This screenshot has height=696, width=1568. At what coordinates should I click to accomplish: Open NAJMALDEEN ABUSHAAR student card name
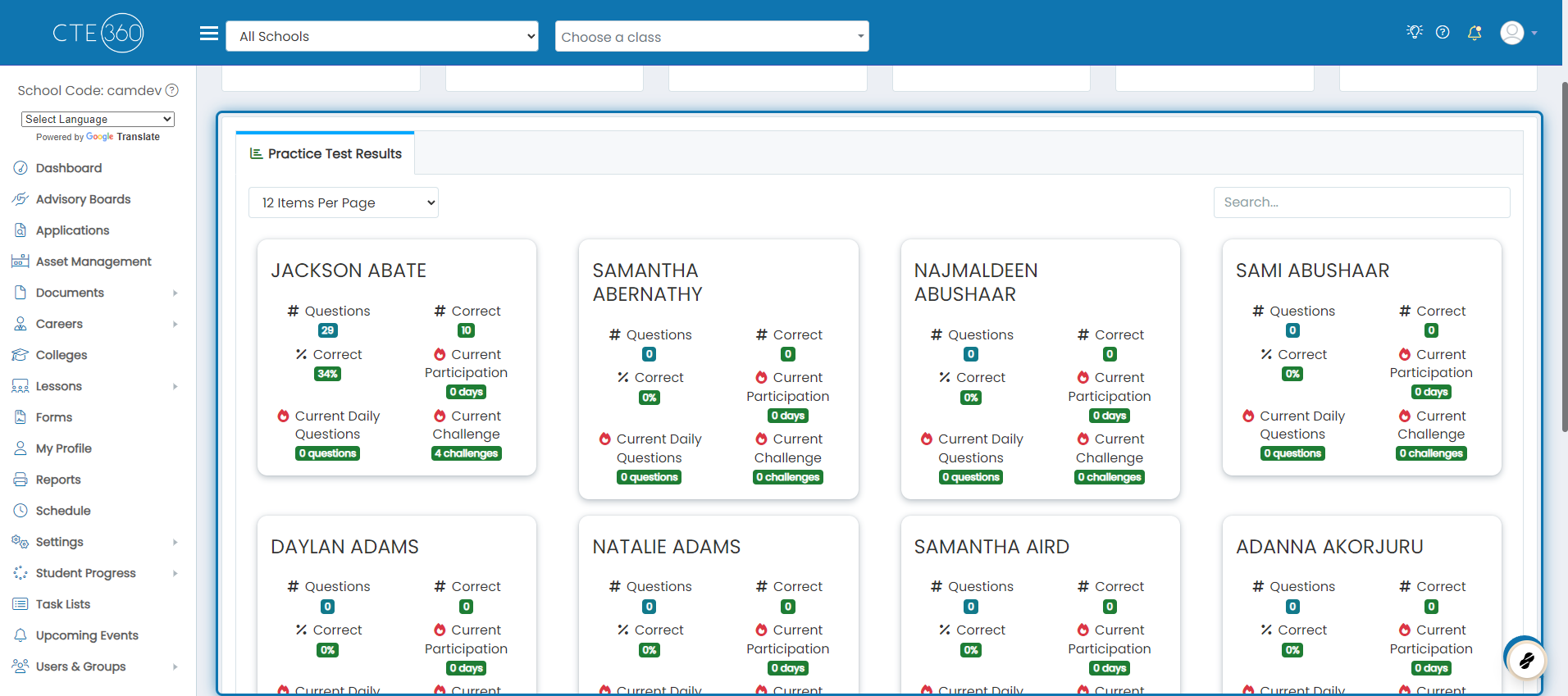tap(976, 282)
